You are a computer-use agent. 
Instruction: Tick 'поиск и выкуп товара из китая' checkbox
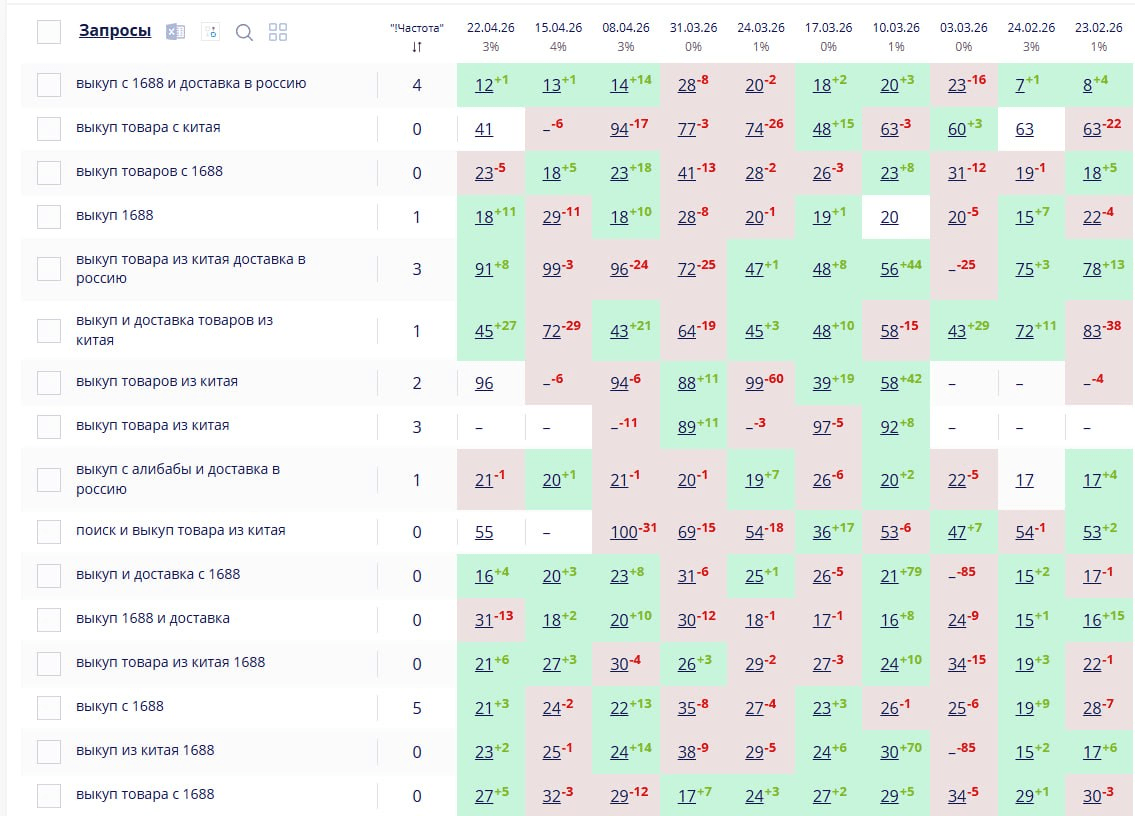49,532
